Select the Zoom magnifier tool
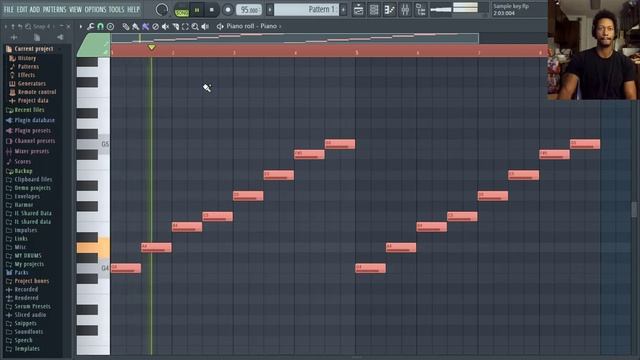This screenshot has width=640, height=360. pos(195,27)
